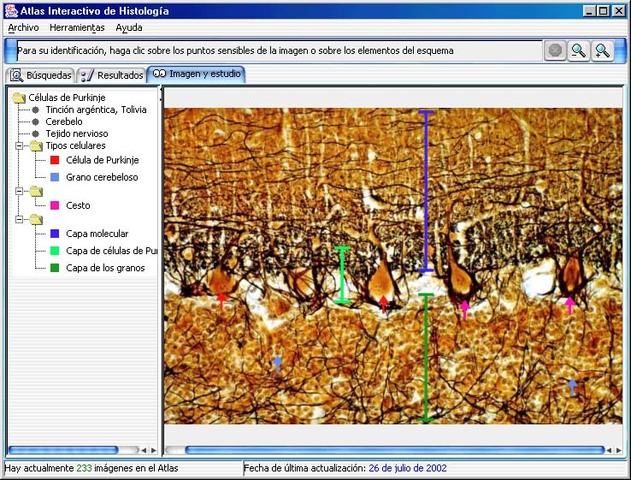The height and width of the screenshot is (480, 631).
Task: Click the image panel scroll left arrow
Action: coord(609,450)
